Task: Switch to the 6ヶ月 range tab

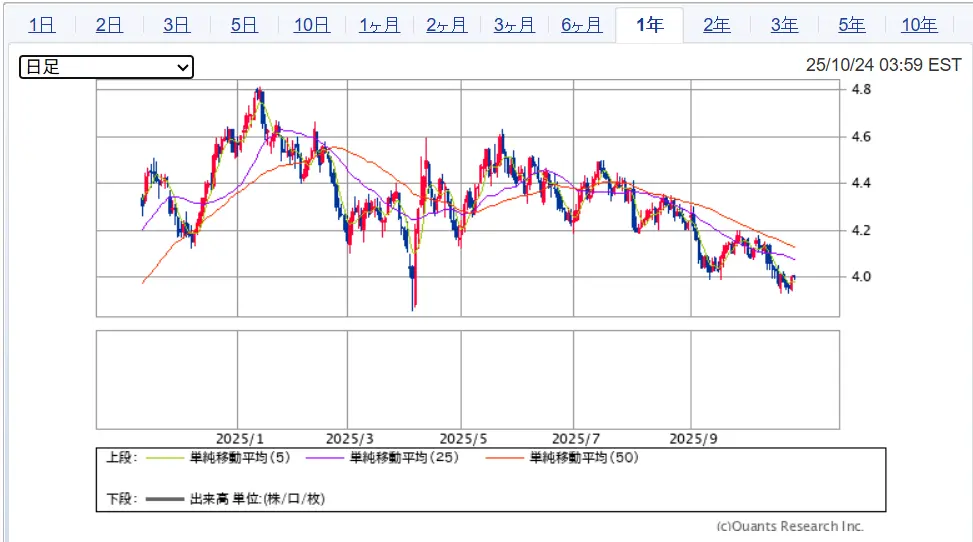Action: tap(581, 25)
